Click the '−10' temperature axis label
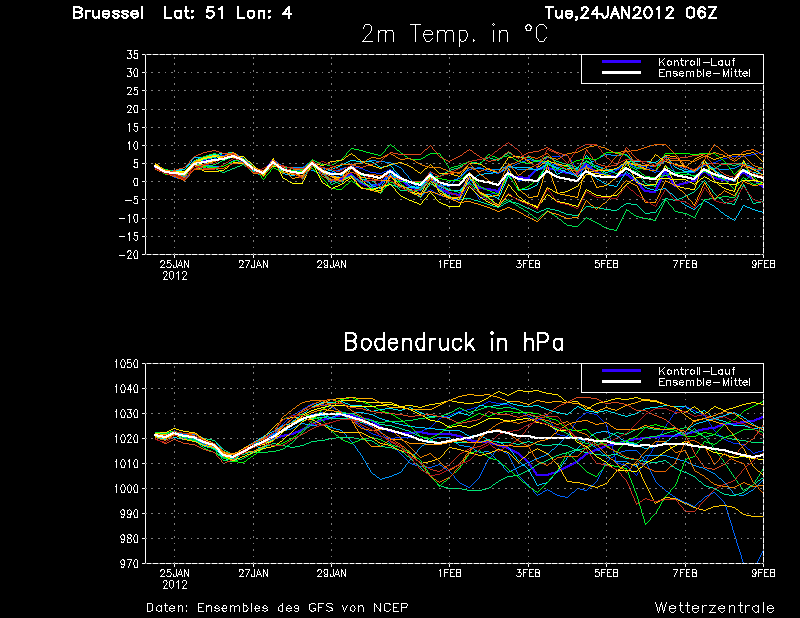Screen dimensions: 800x618 click(x=129, y=218)
